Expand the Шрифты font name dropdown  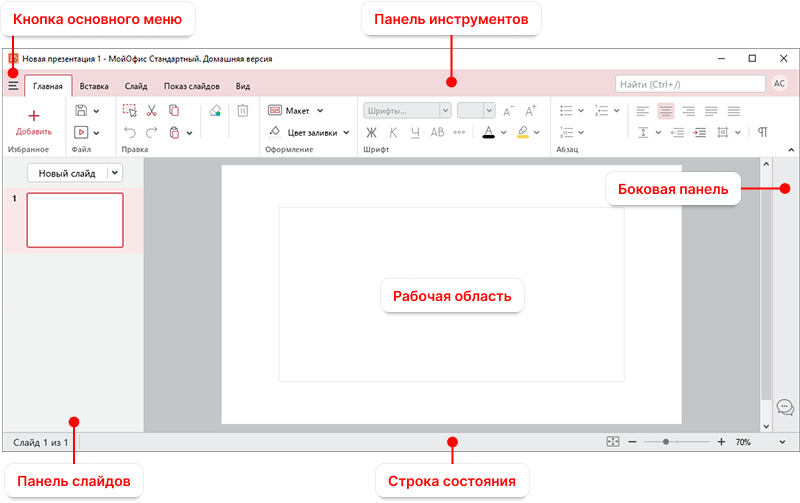click(405, 111)
